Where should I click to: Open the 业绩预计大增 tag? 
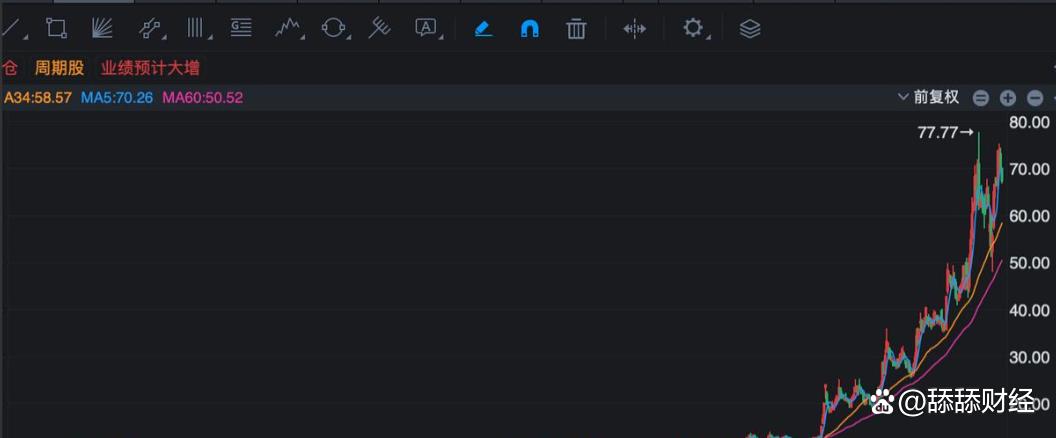coord(150,68)
